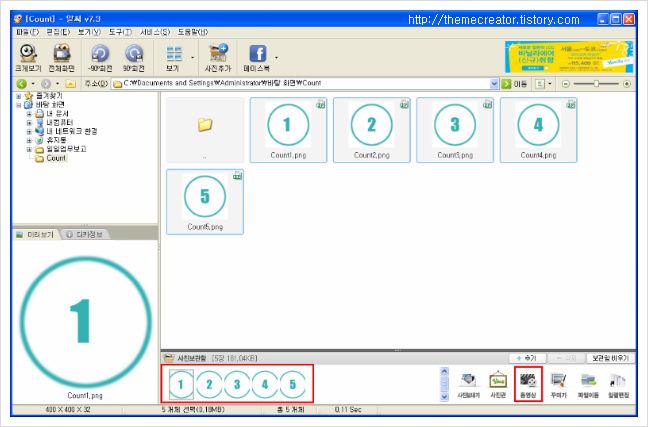648x427 pixels.
Task: Expand the 휴지통 tree node
Action: coord(29,140)
